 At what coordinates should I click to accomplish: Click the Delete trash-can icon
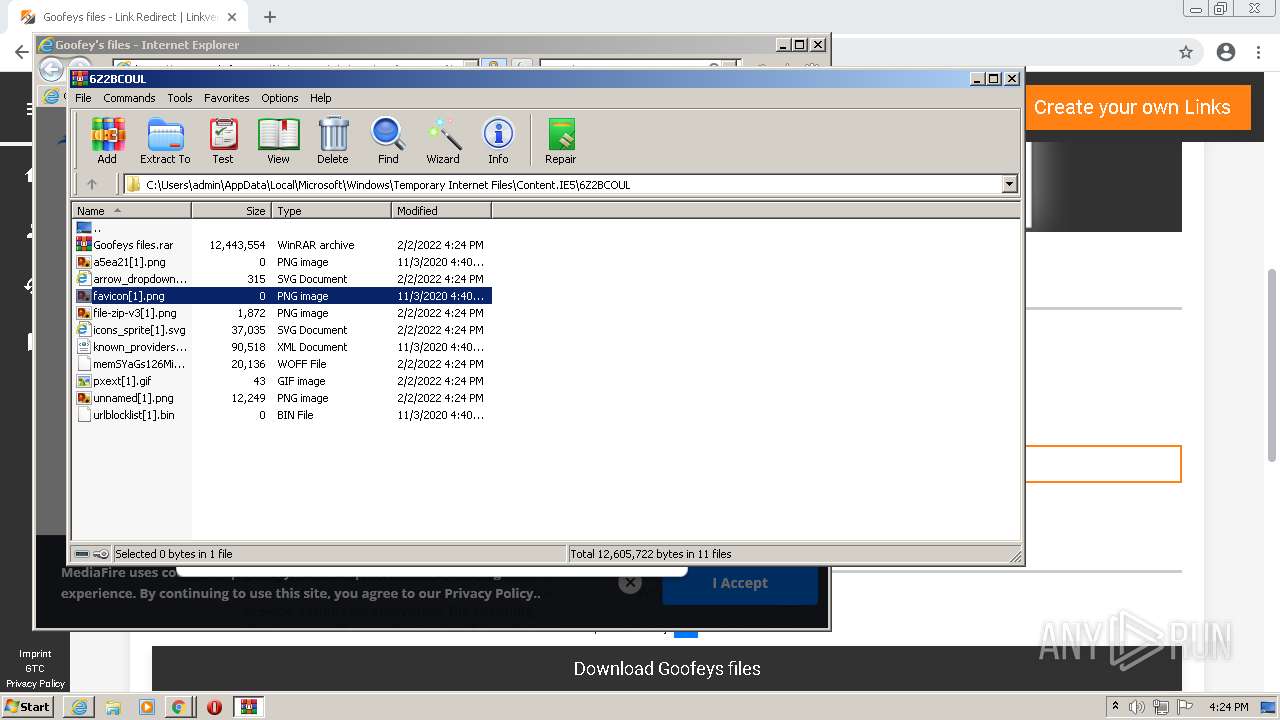pos(333,140)
